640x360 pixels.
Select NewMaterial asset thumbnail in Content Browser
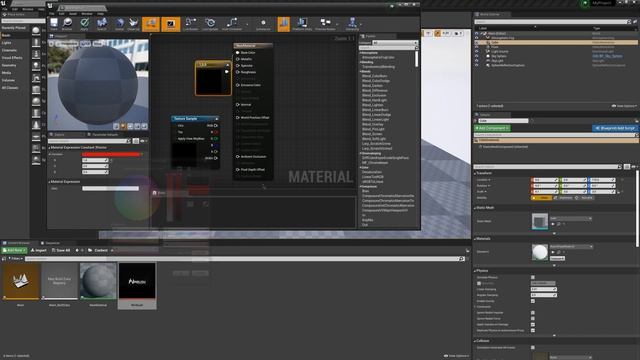(x=98, y=281)
